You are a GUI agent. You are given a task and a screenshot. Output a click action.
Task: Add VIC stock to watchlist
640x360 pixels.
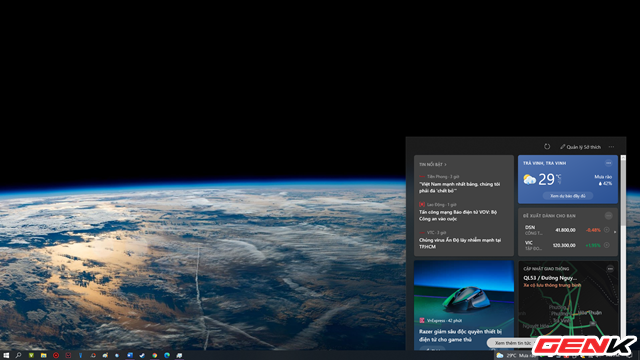[x=607, y=245]
